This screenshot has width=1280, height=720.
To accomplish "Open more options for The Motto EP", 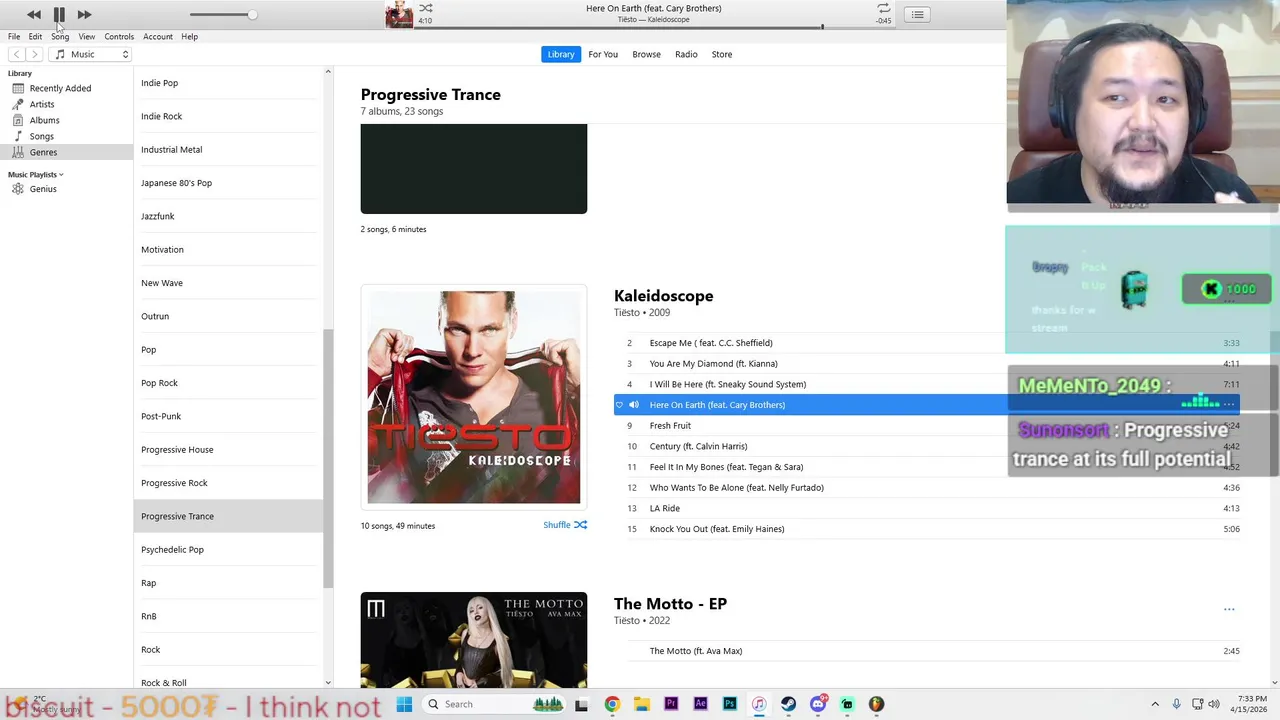I will (x=1229, y=609).
